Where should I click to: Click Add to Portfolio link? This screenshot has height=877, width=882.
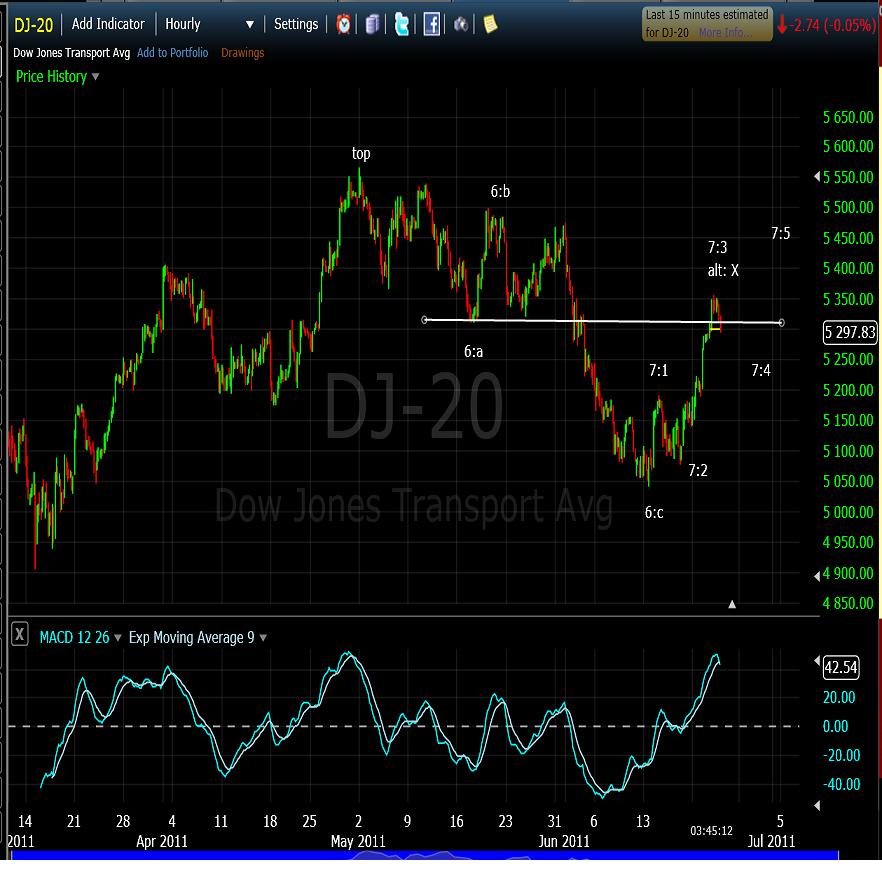point(172,53)
